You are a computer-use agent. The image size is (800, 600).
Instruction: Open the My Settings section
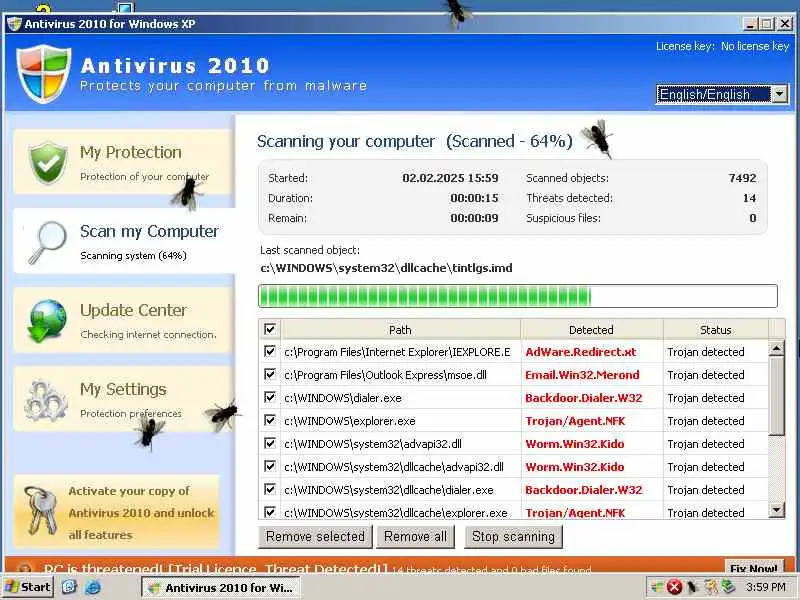click(x=124, y=399)
